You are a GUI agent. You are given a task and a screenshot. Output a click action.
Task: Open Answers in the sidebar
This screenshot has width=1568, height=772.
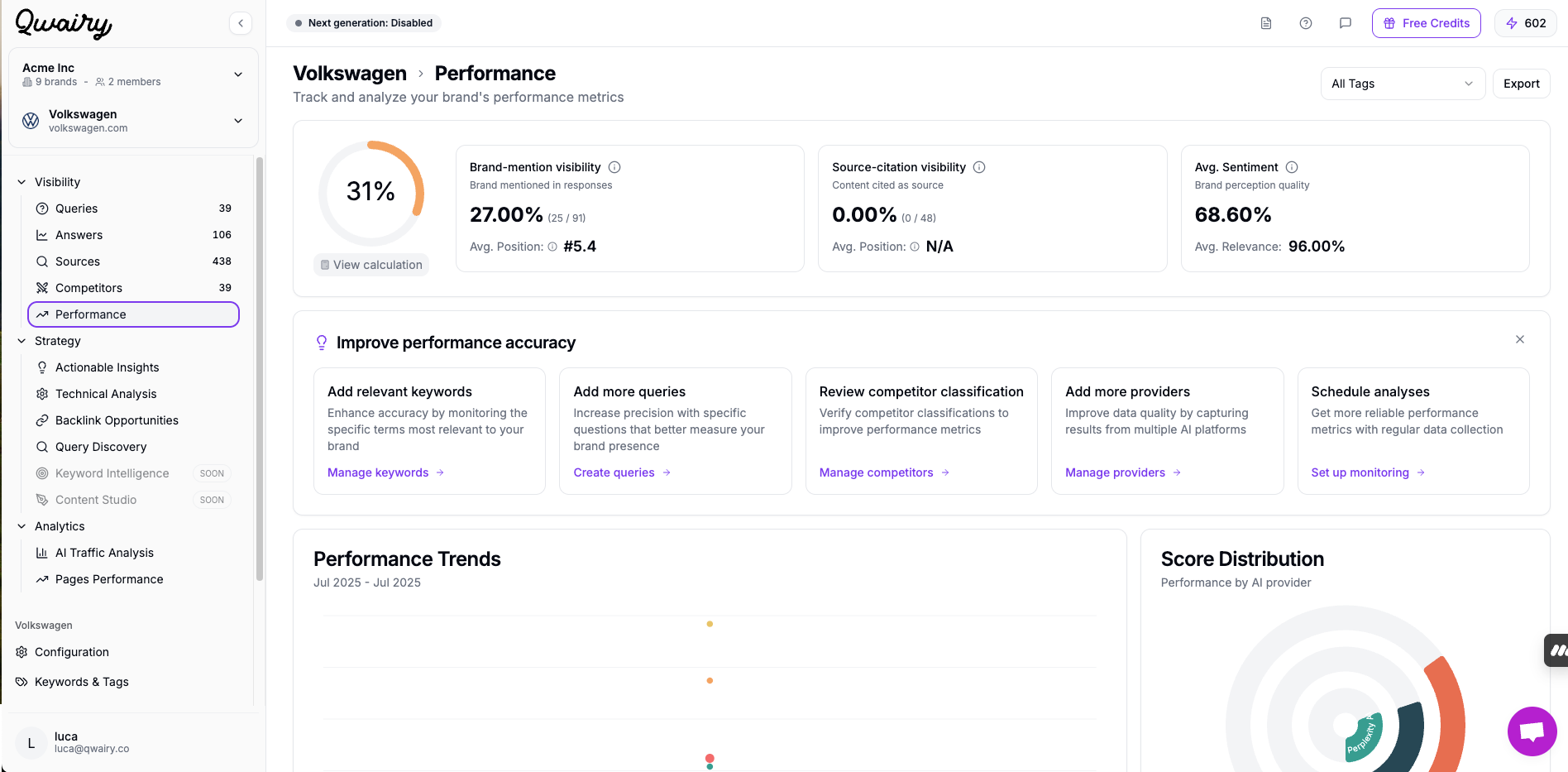[133, 235]
